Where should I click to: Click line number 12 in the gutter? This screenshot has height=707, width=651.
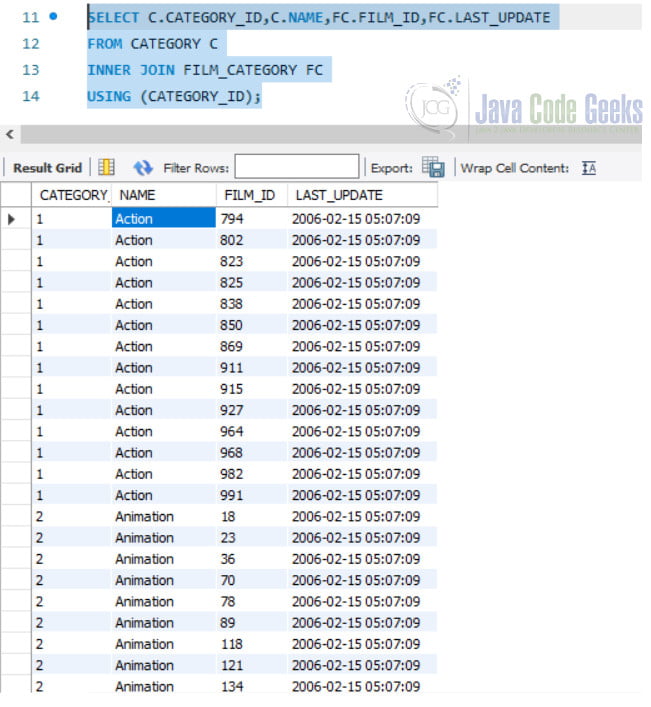(x=31, y=44)
